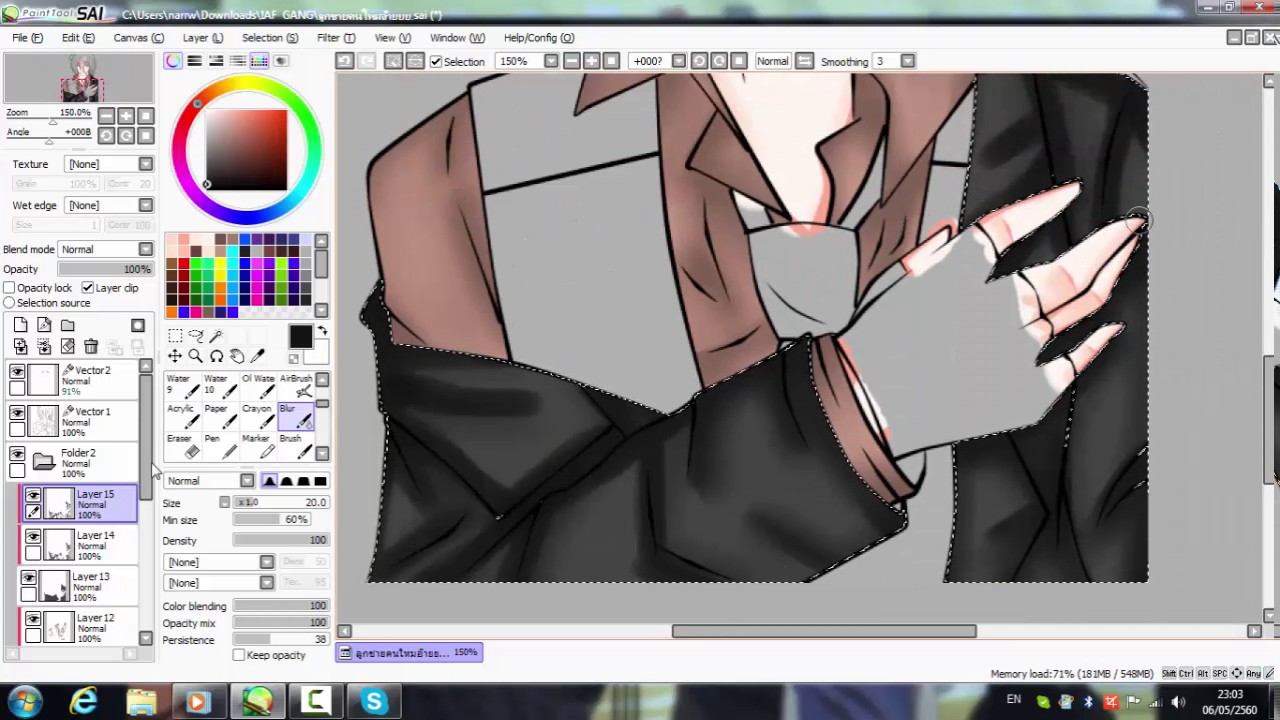Viewport: 1280px width, 720px height.
Task: Toggle RGB slider panel icon
Action: coord(195,61)
